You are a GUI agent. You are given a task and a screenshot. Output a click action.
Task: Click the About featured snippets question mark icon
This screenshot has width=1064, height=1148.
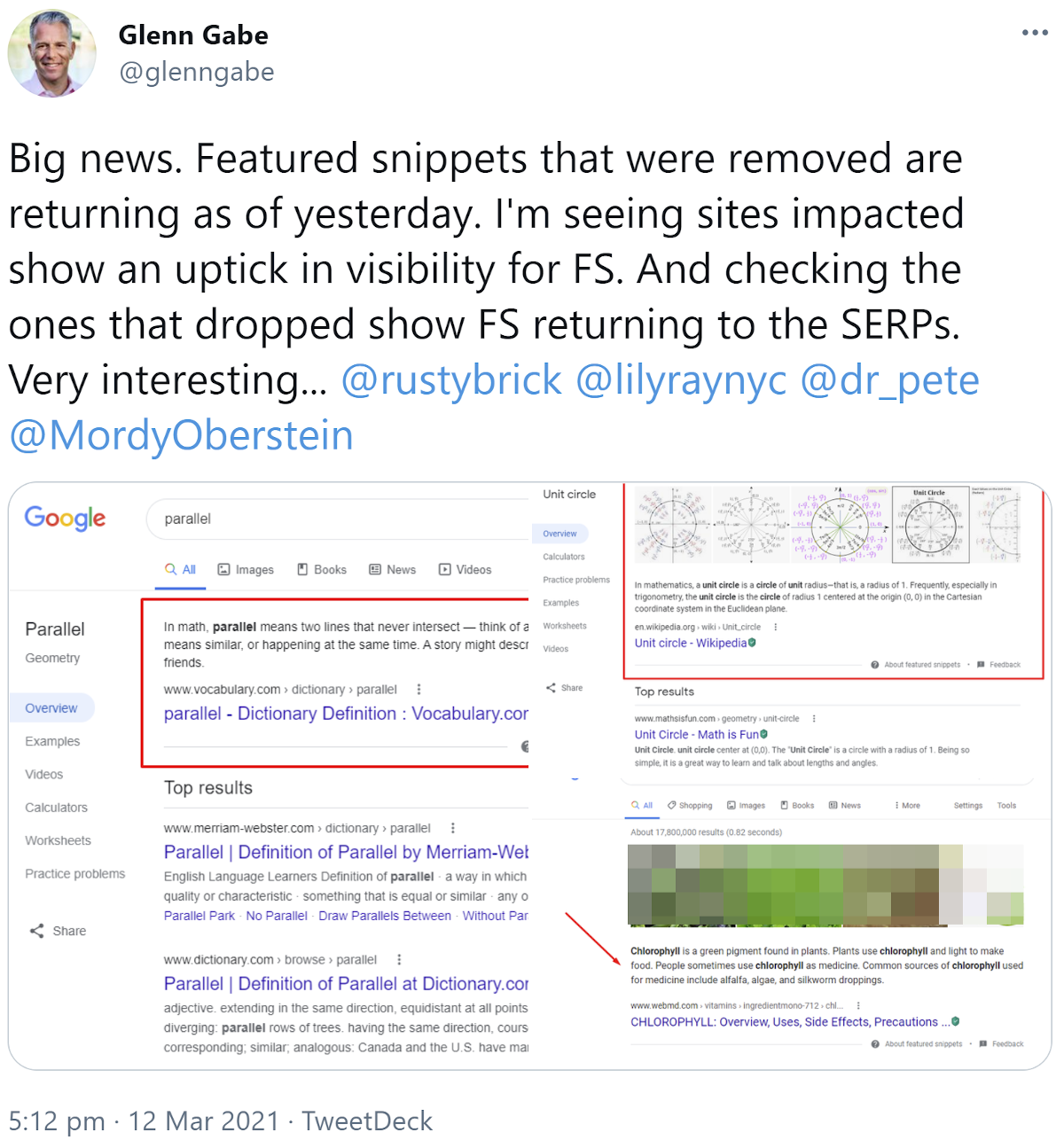pyautogui.click(x=875, y=664)
